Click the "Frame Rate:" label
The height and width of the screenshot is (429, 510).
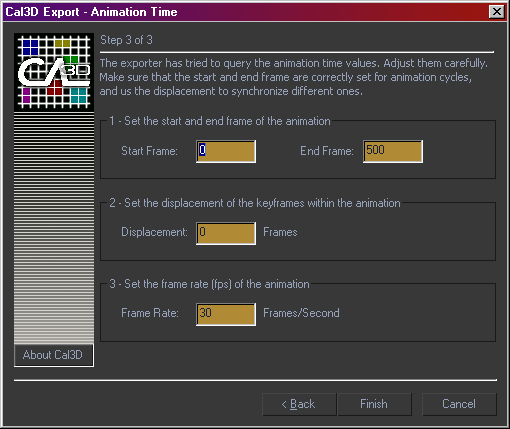tap(150, 313)
